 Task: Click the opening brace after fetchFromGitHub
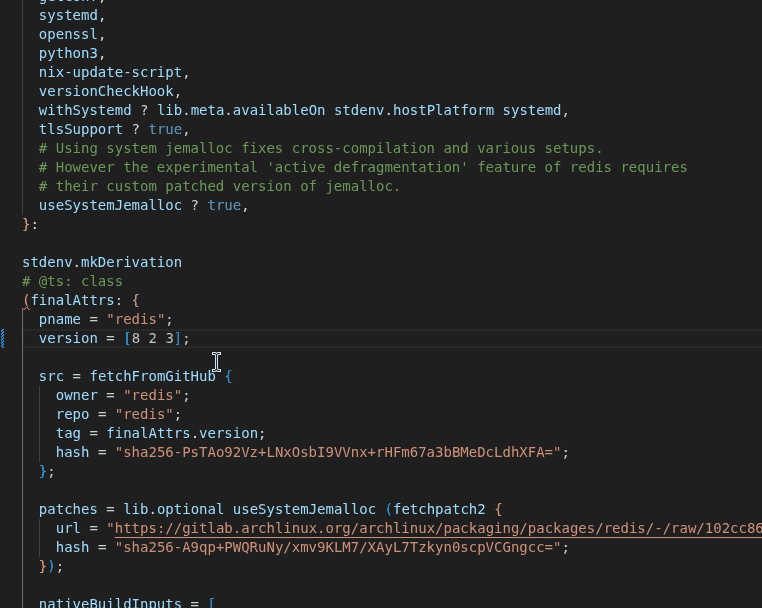tap(228, 376)
